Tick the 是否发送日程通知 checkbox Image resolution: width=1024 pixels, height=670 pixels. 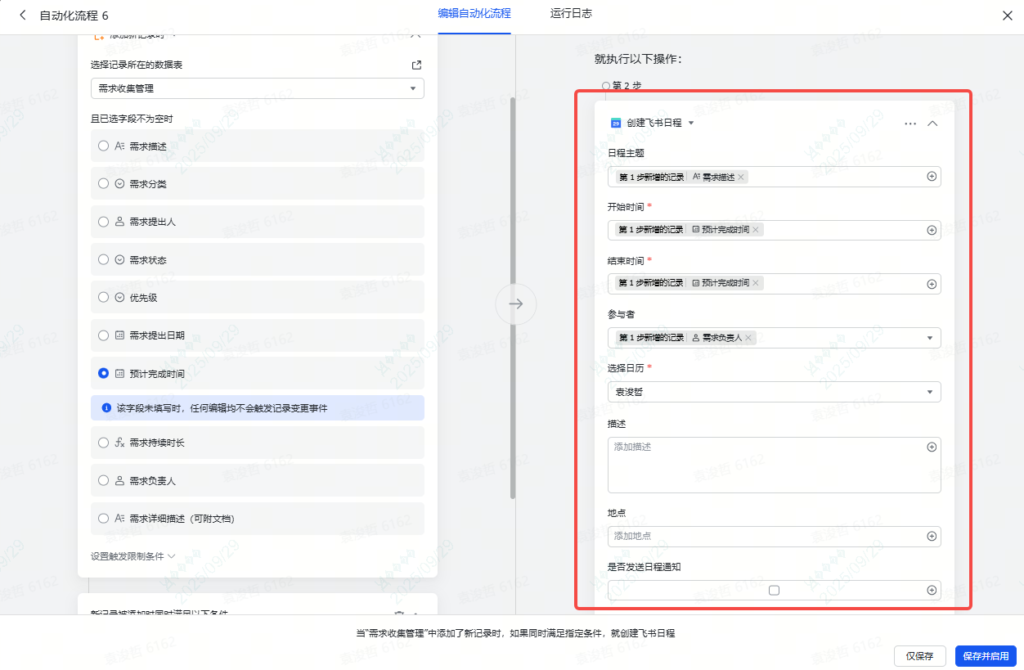pyautogui.click(x=773, y=590)
